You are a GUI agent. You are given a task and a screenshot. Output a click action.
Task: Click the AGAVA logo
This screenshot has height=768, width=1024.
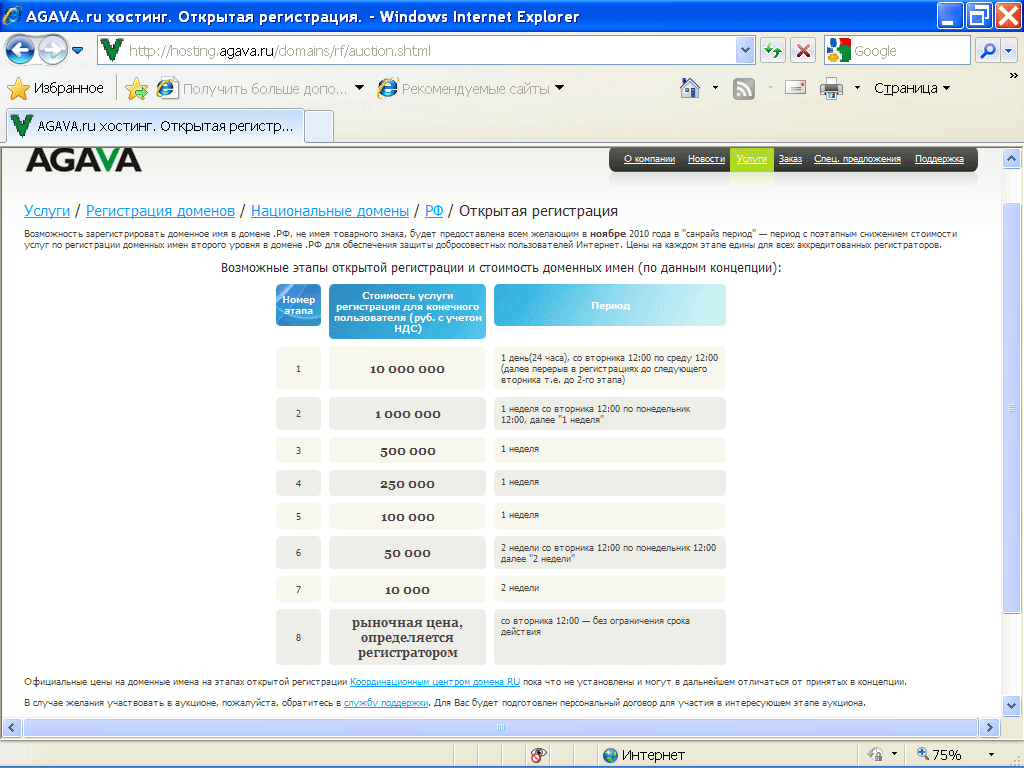pos(84,160)
